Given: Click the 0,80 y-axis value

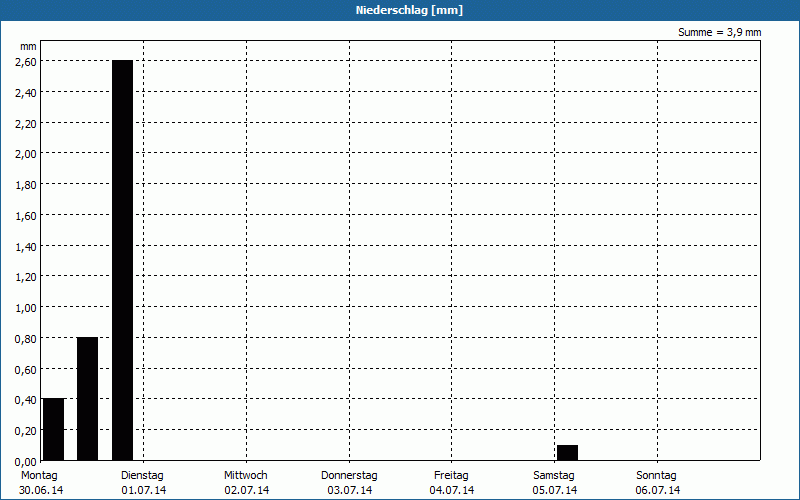Looking at the screenshot, I should 26,339.
